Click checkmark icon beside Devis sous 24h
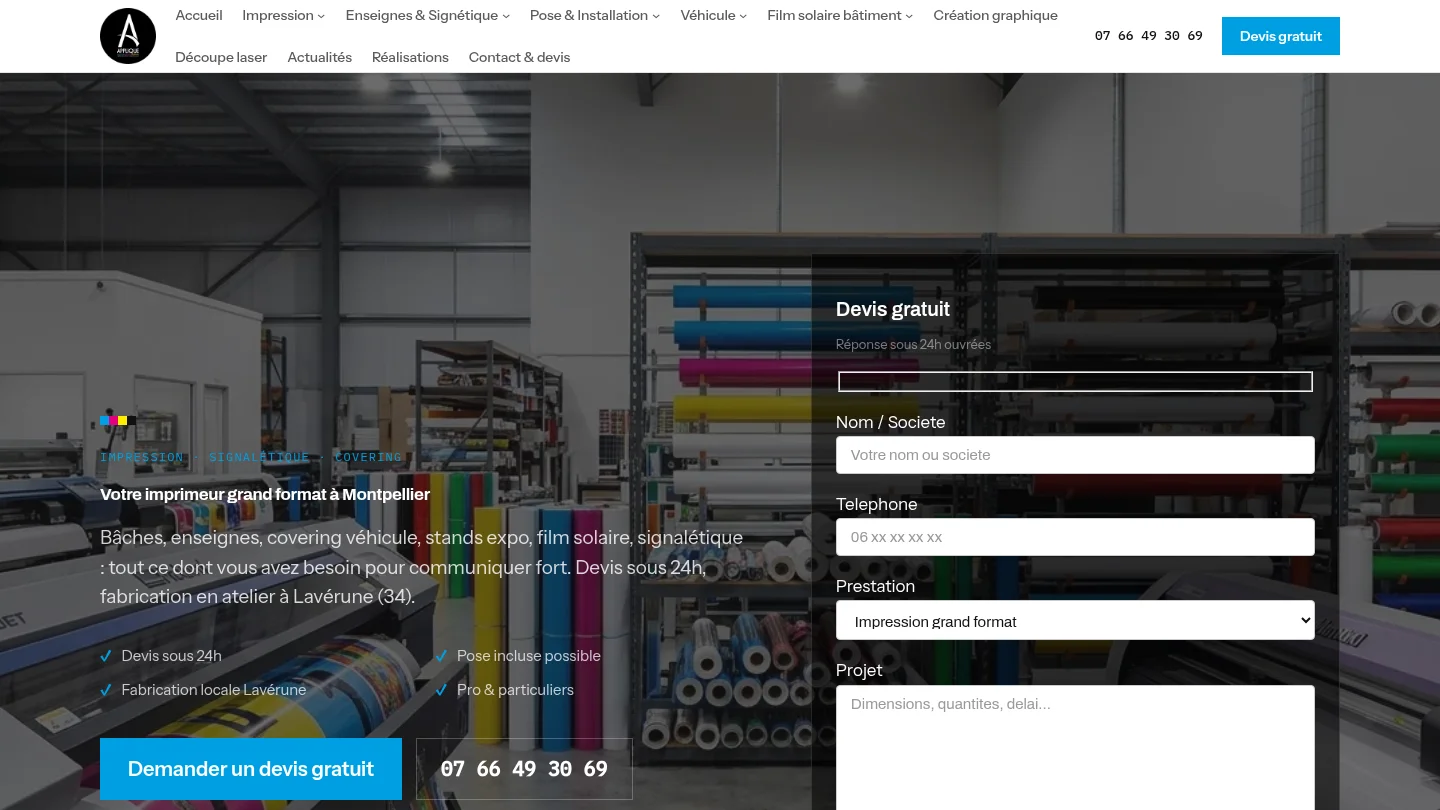Screen dimensions: 1440x810 click(x=106, y=656)
